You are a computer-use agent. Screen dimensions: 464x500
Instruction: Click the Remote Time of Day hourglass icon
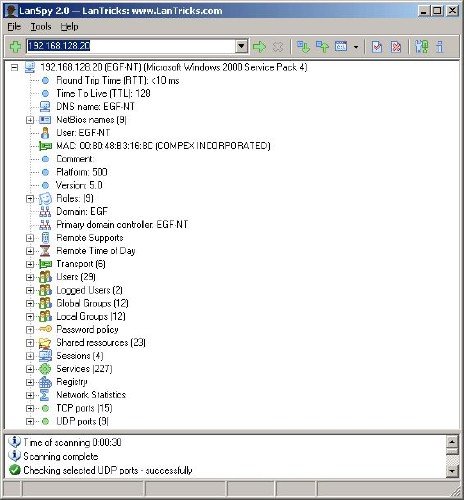click(45, 251)
